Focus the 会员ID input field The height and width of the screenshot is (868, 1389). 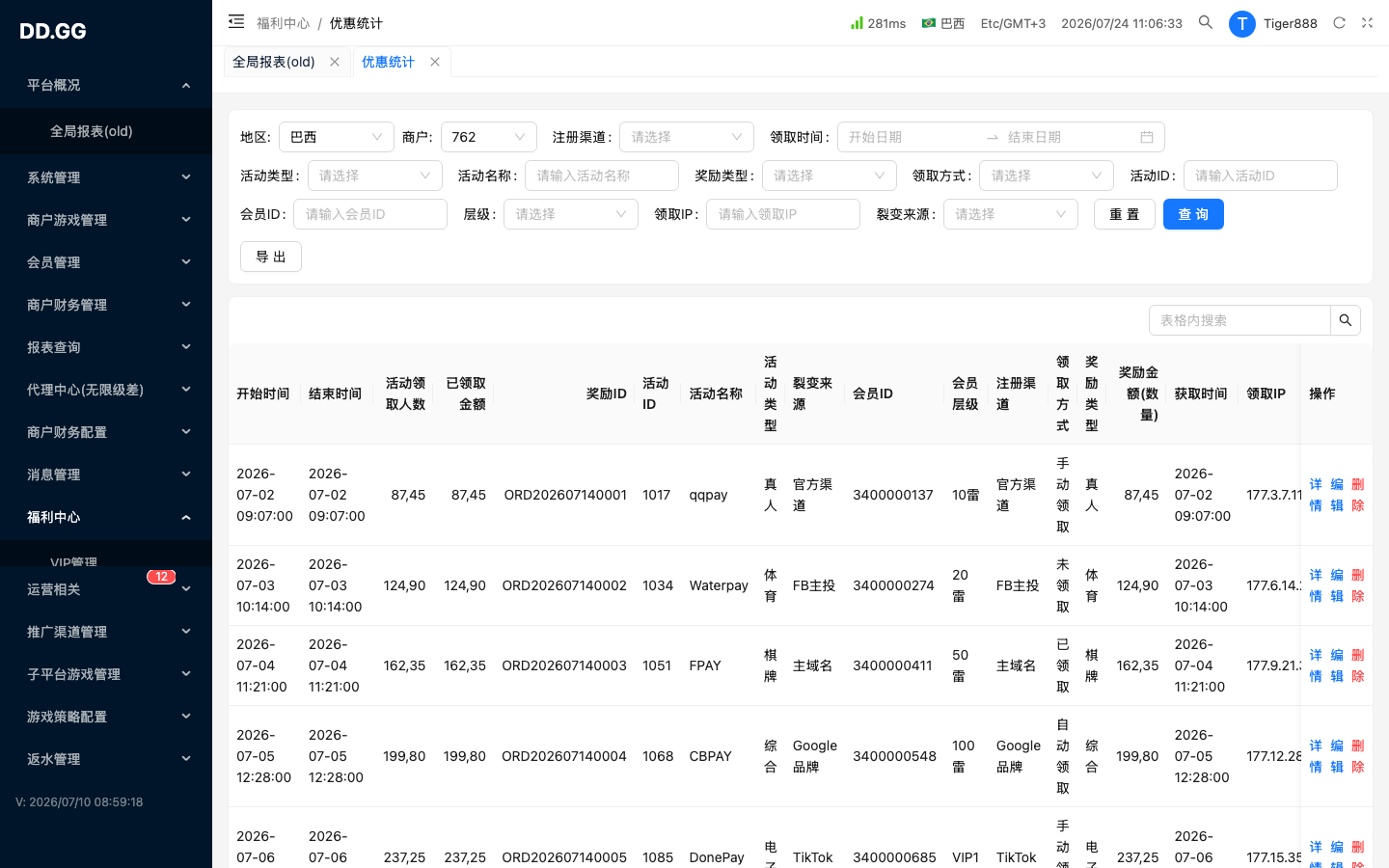coord(370,214)
